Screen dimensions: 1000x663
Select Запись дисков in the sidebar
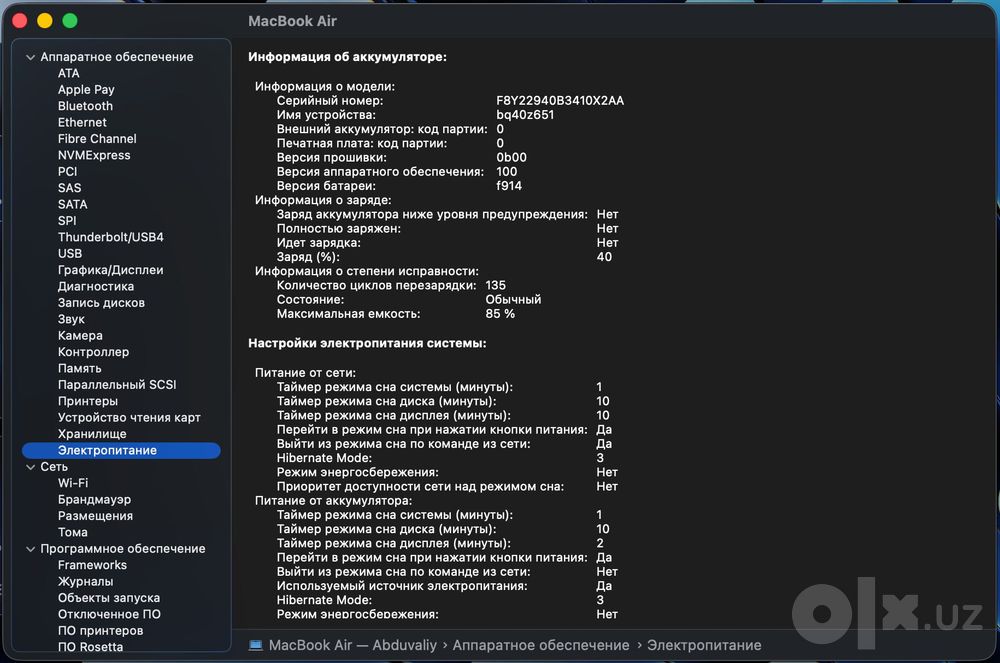click(x=101, y=303)
